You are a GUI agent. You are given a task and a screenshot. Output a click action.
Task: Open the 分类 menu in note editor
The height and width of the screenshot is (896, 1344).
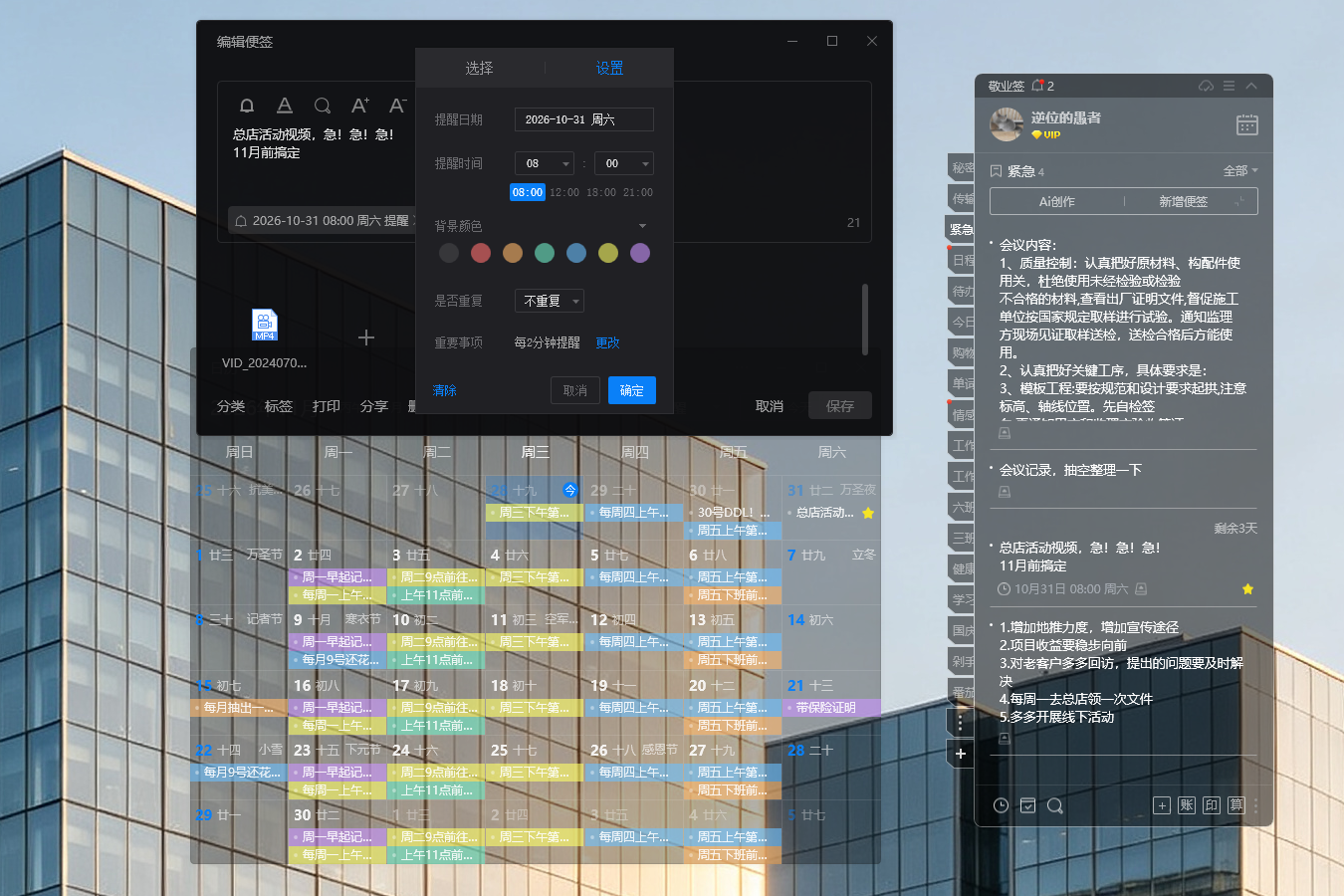pos(231,406)
